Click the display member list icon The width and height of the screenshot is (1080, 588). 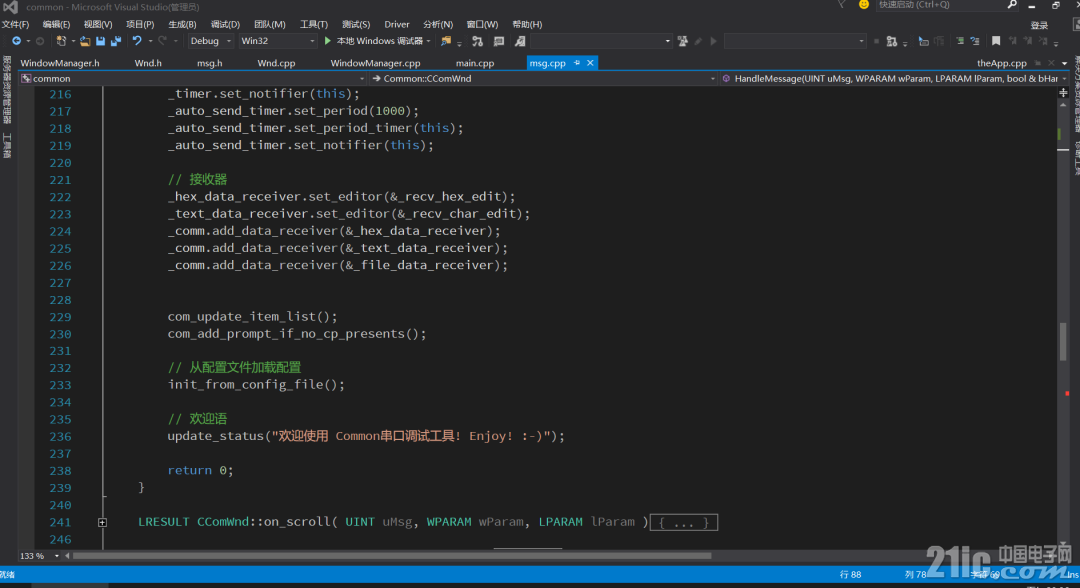924,41
